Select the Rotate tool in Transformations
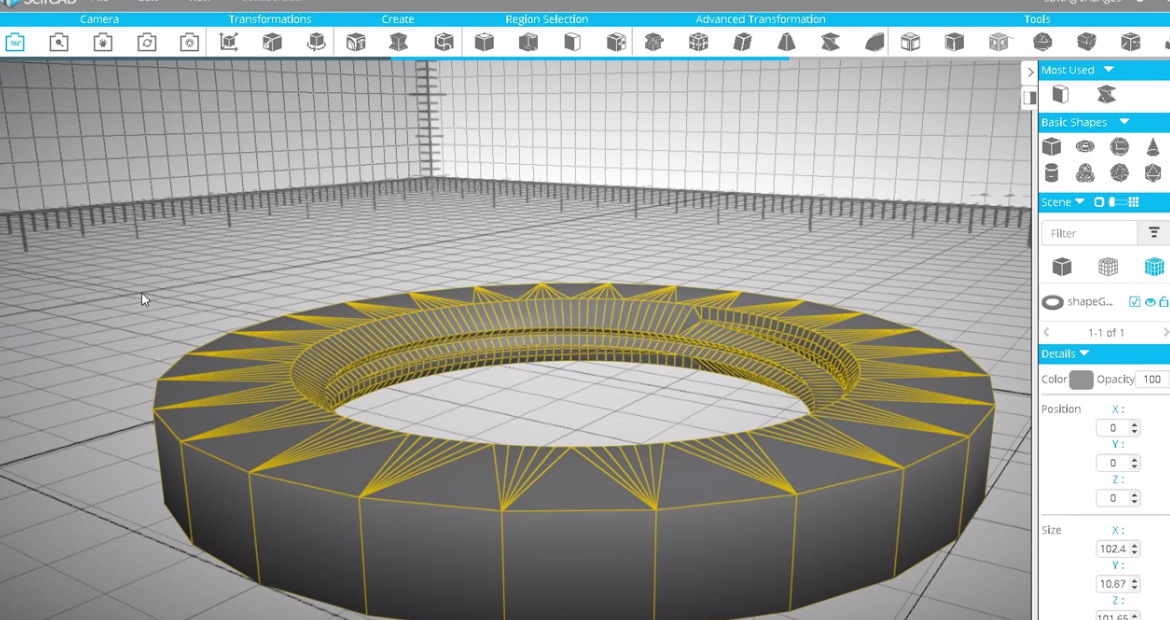This screenshot has width=1170, height=620. [316, 43]
